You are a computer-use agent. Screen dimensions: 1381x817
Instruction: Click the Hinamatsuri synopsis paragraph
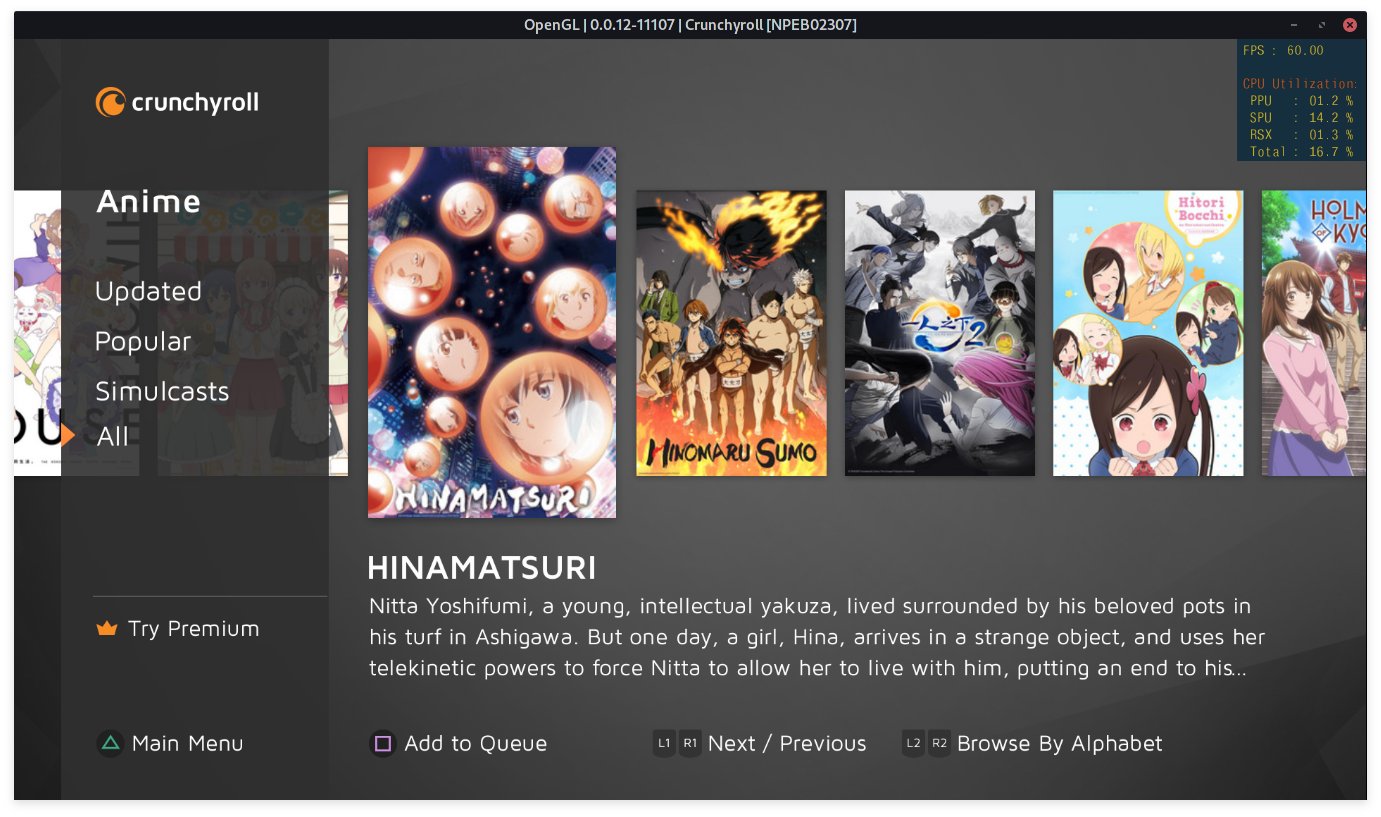(x=817, y=637)
